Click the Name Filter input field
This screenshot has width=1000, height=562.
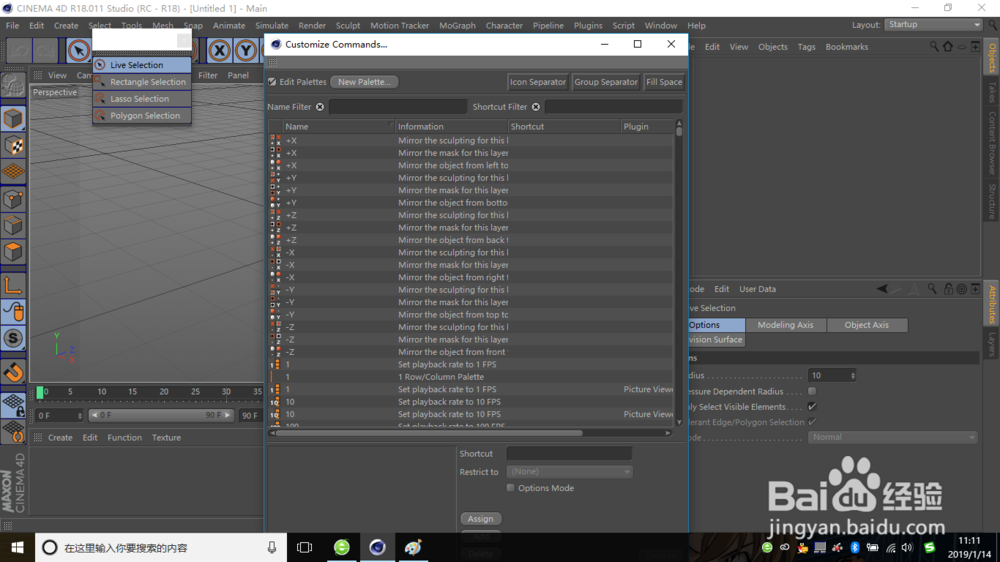pyautogui.click(x=397, y=107)
